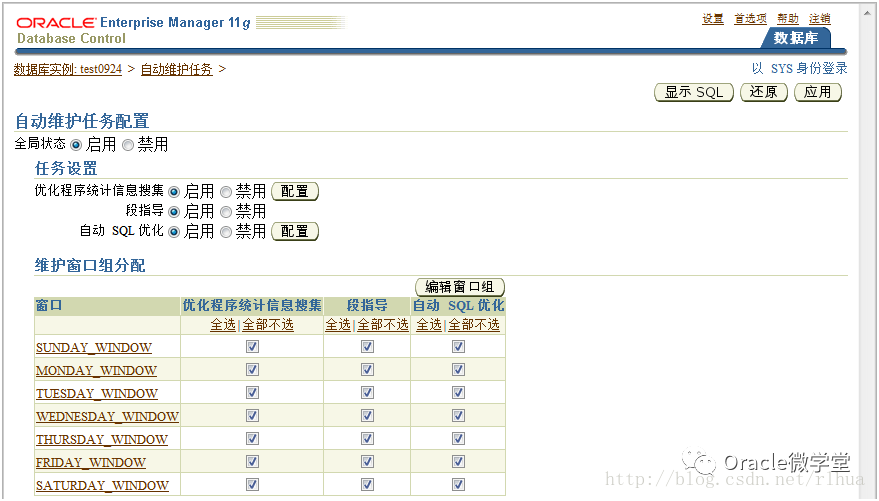Click 配置 for 优化程序统计信息搜集
Screen dimensions: 879x501
[295, 192]
